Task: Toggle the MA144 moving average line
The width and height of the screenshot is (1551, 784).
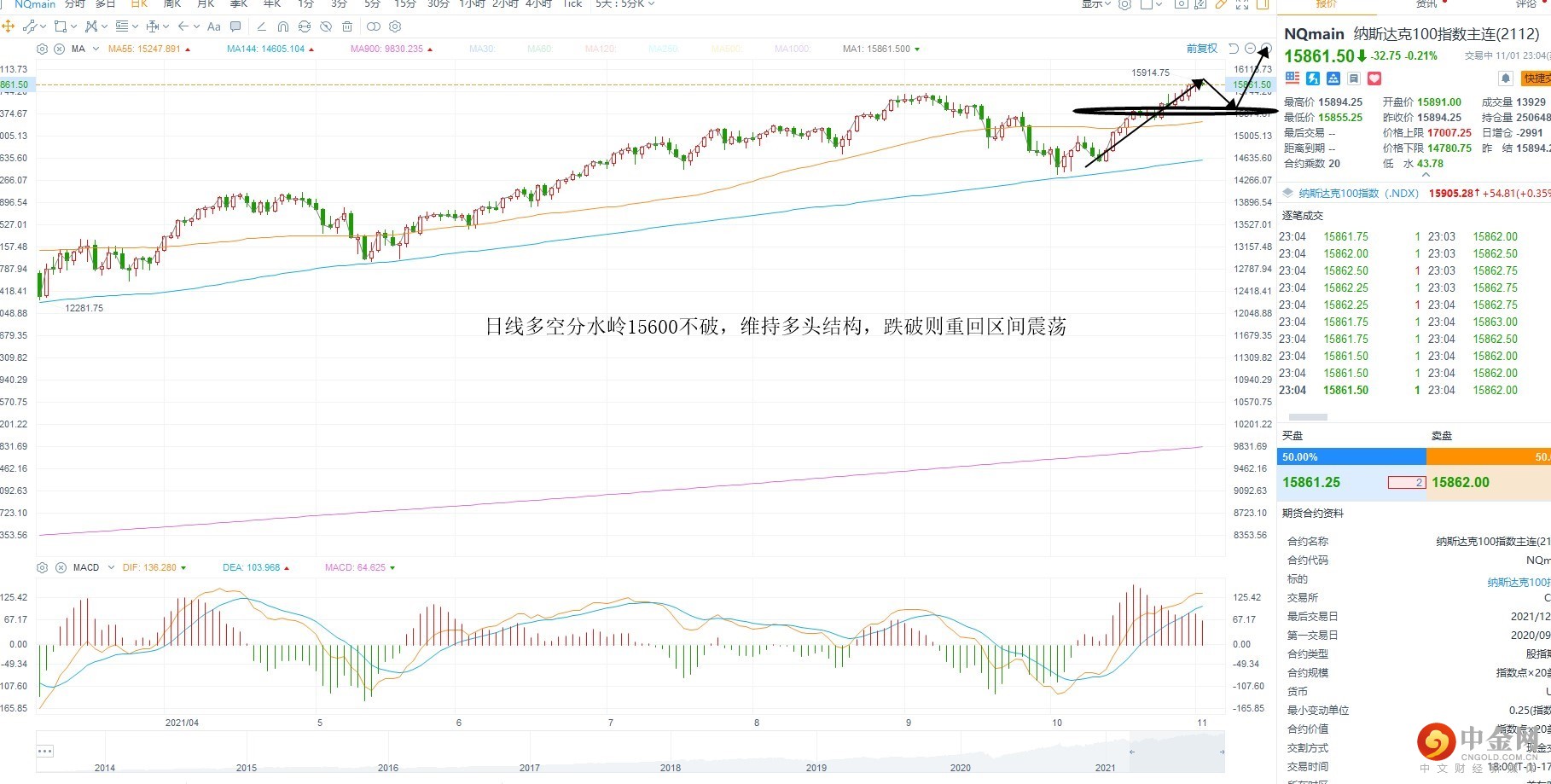Action: click(x=270, y=49)
